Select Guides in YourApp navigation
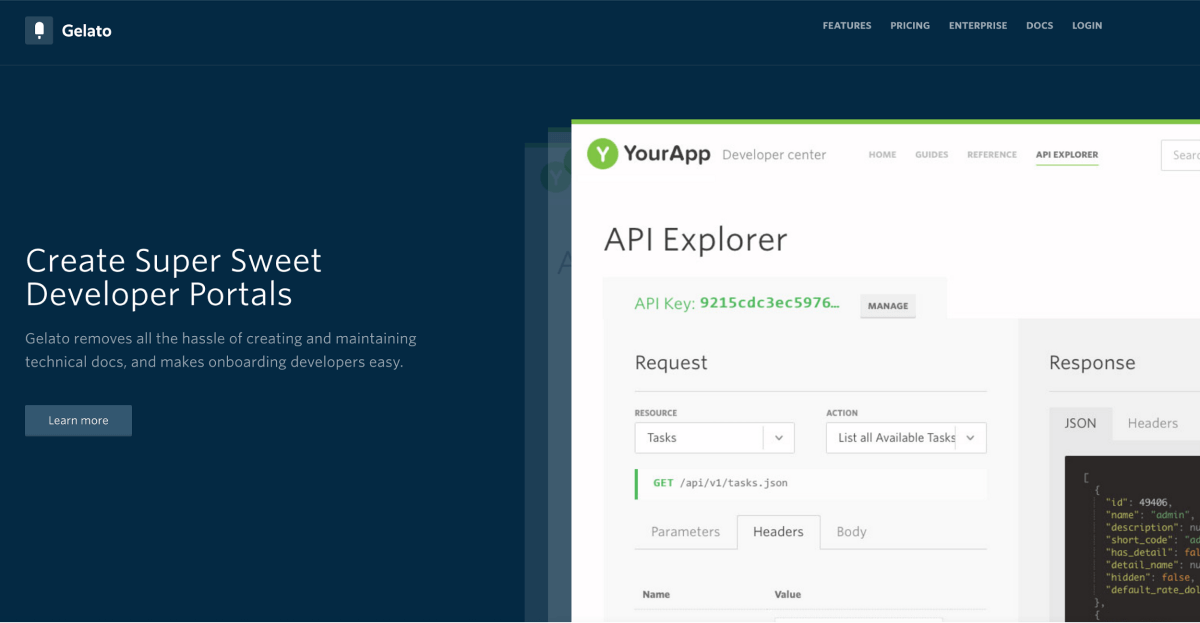The image size is (1200, 623). pyautogui.click(x=932, y=155)
